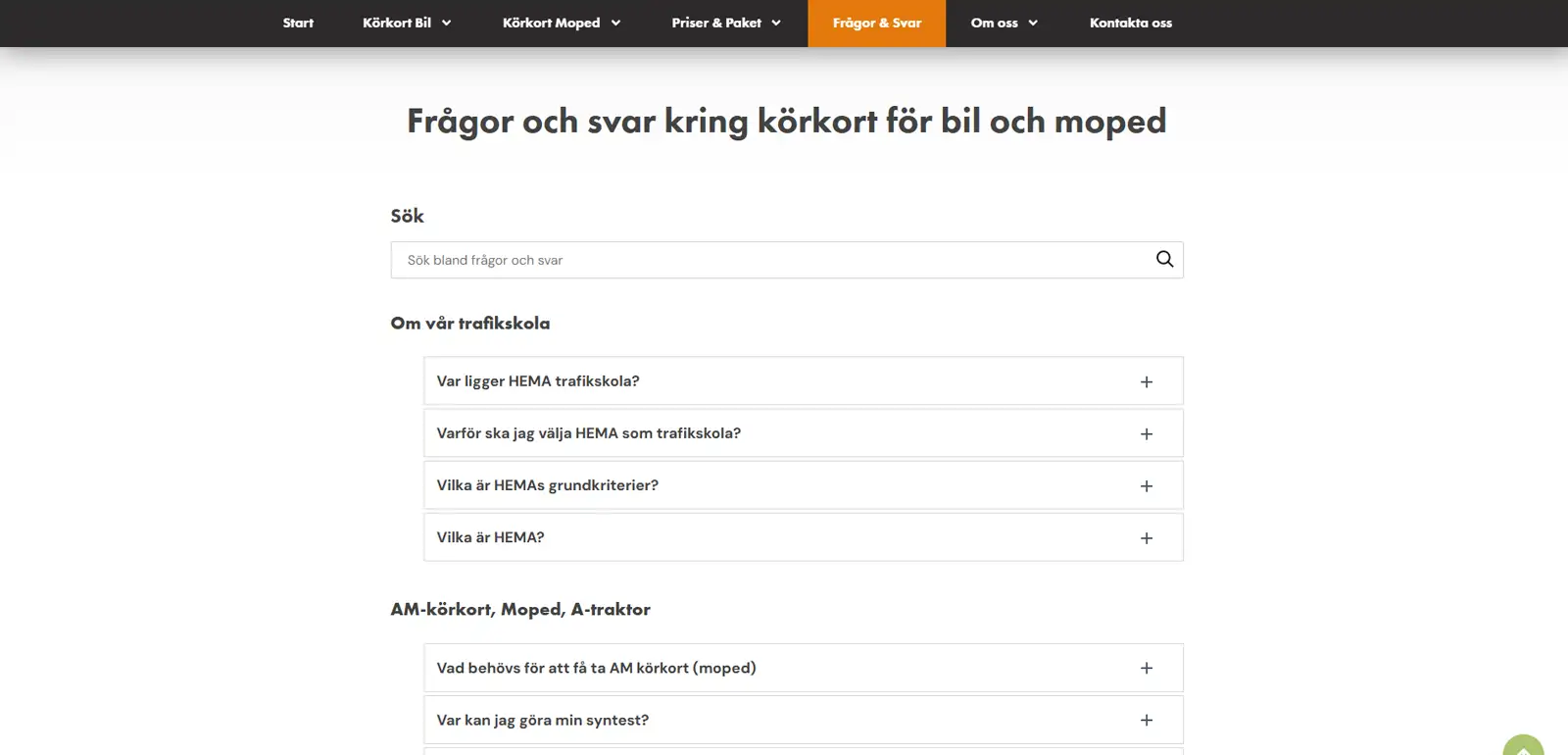The height and width of the screenshot is (755, 1568).
Task: Expand the question Var ligger HEMA trafikskola?
Action: (538, 381)
